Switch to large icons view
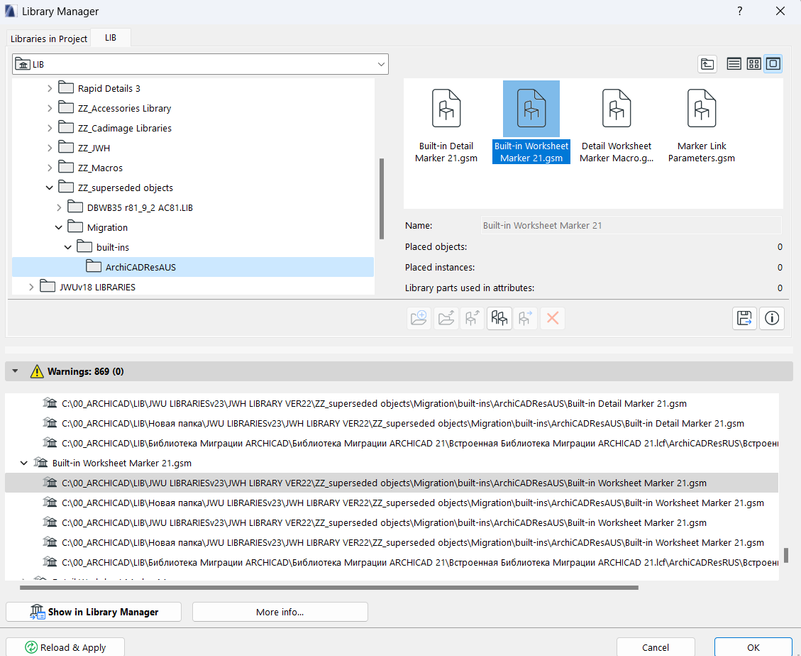 point(773,64)
